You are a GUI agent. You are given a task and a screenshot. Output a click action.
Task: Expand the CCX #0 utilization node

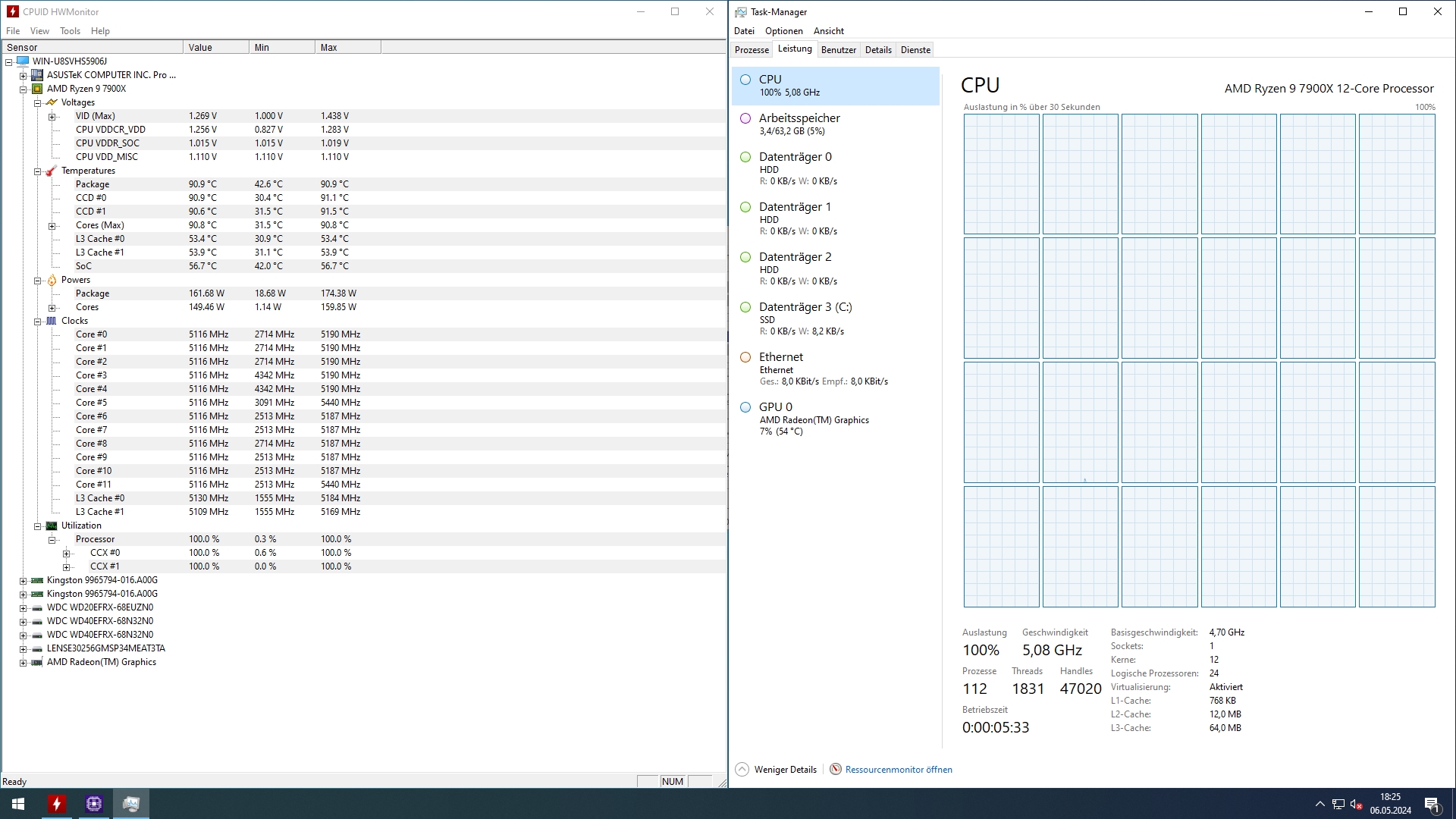tap(66, 554)
